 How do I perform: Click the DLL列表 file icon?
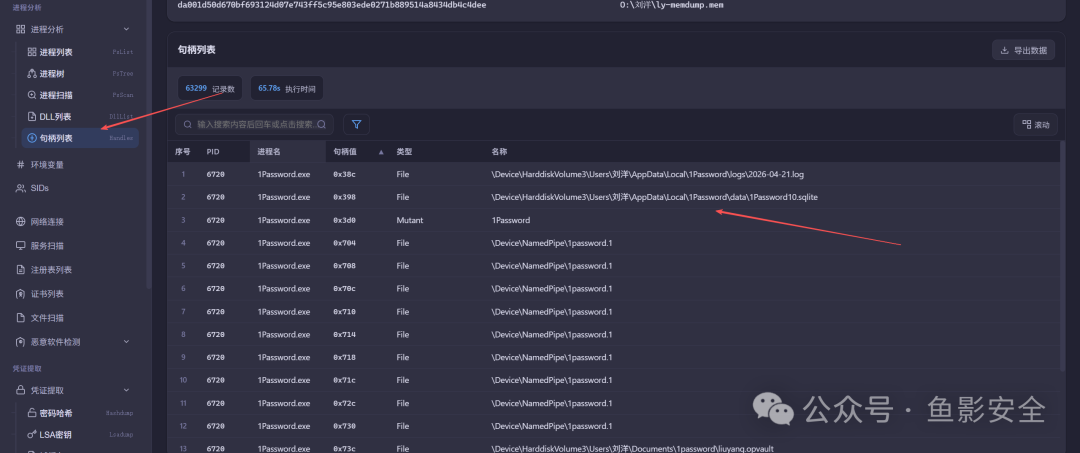pyautogui.click(x=32, y=116)
